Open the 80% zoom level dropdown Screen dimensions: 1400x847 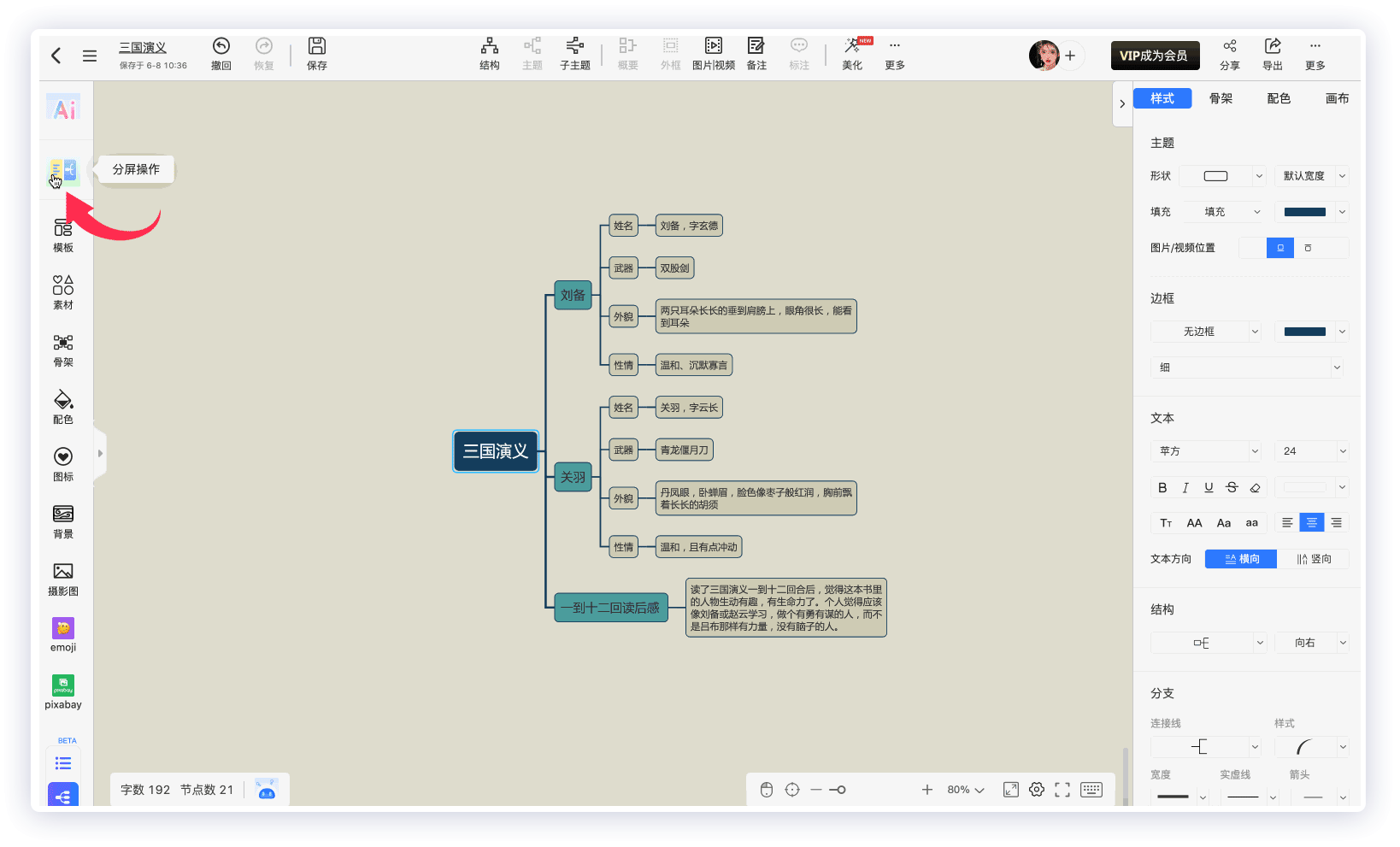click(x=966, y=790)
